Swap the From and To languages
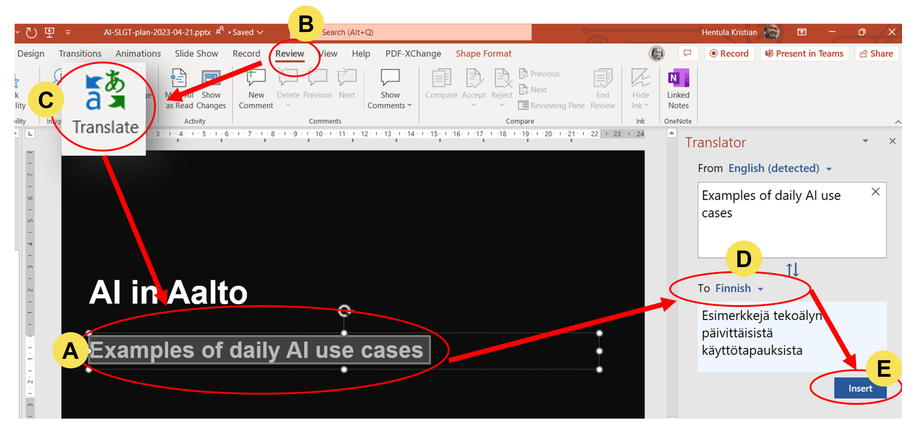Image resolution: width=912 pixels, height=432 pixels. point(793,270)
